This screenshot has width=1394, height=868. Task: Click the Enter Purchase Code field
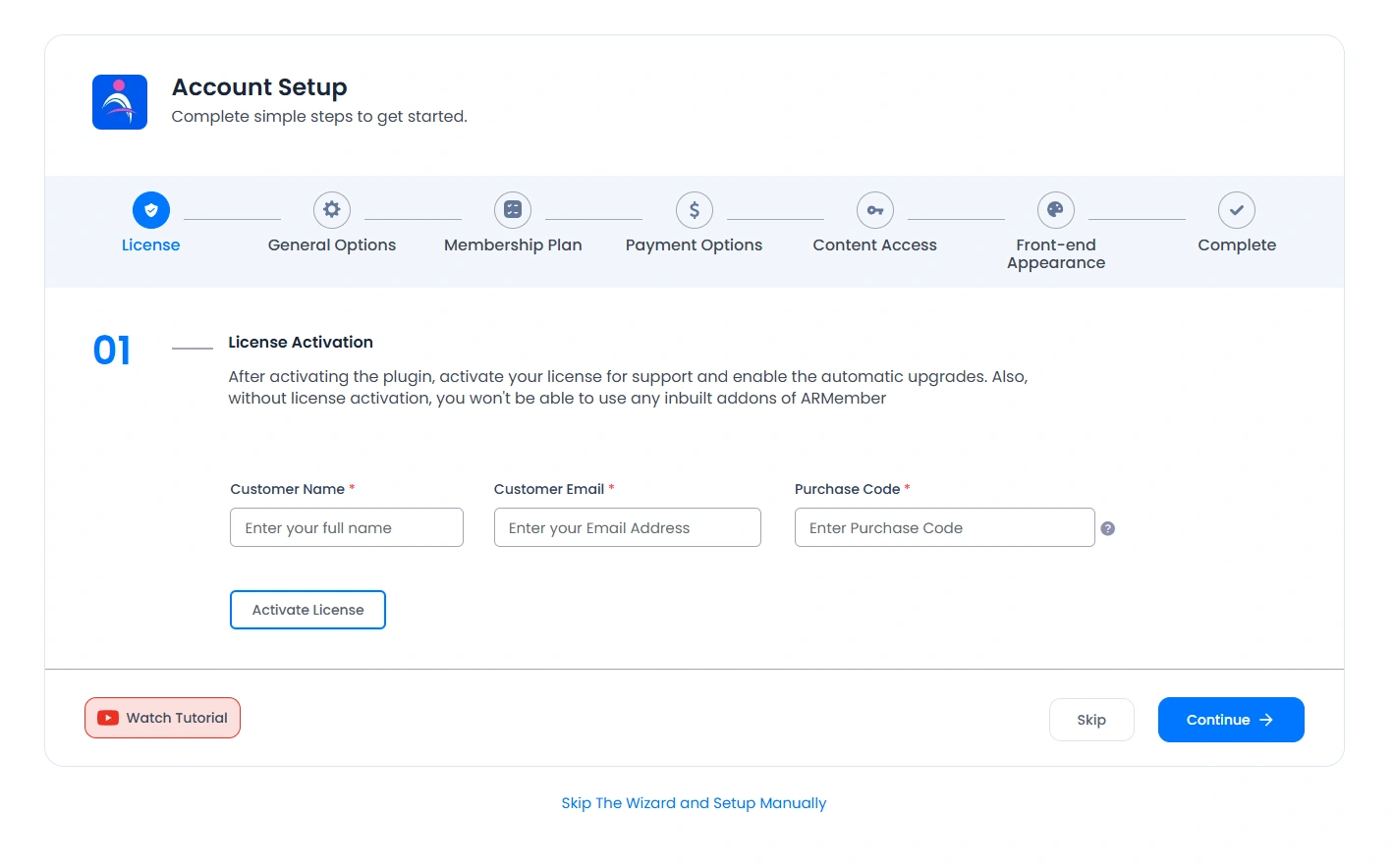tap(944, 527)
